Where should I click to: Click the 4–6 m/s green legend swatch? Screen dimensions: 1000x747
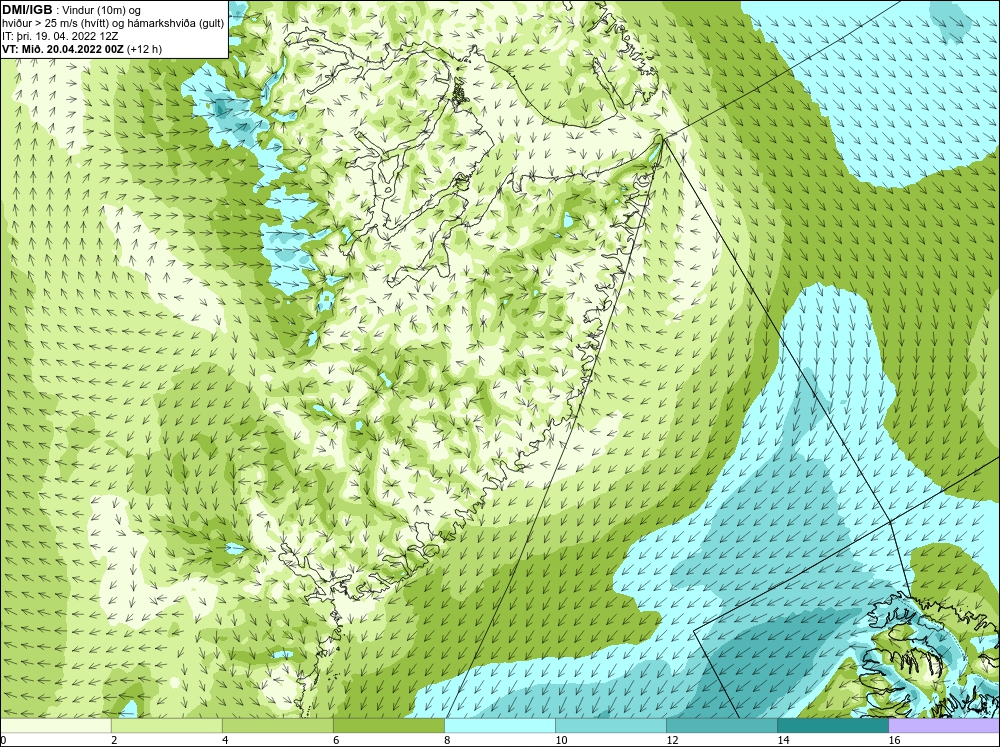click(277, 725)
